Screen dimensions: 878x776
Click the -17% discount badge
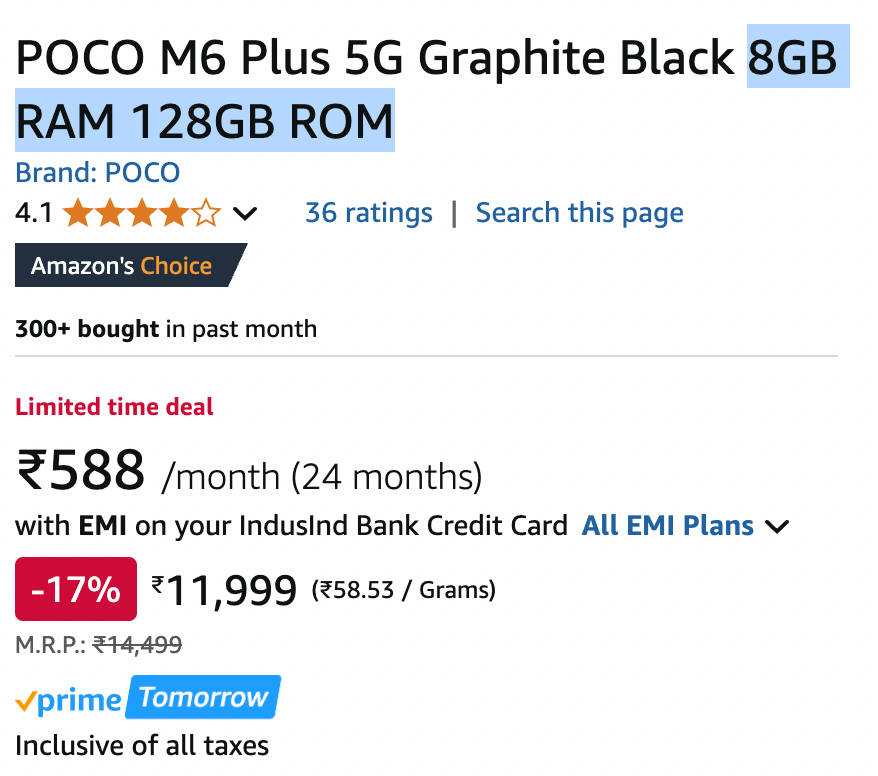[76, 589]
